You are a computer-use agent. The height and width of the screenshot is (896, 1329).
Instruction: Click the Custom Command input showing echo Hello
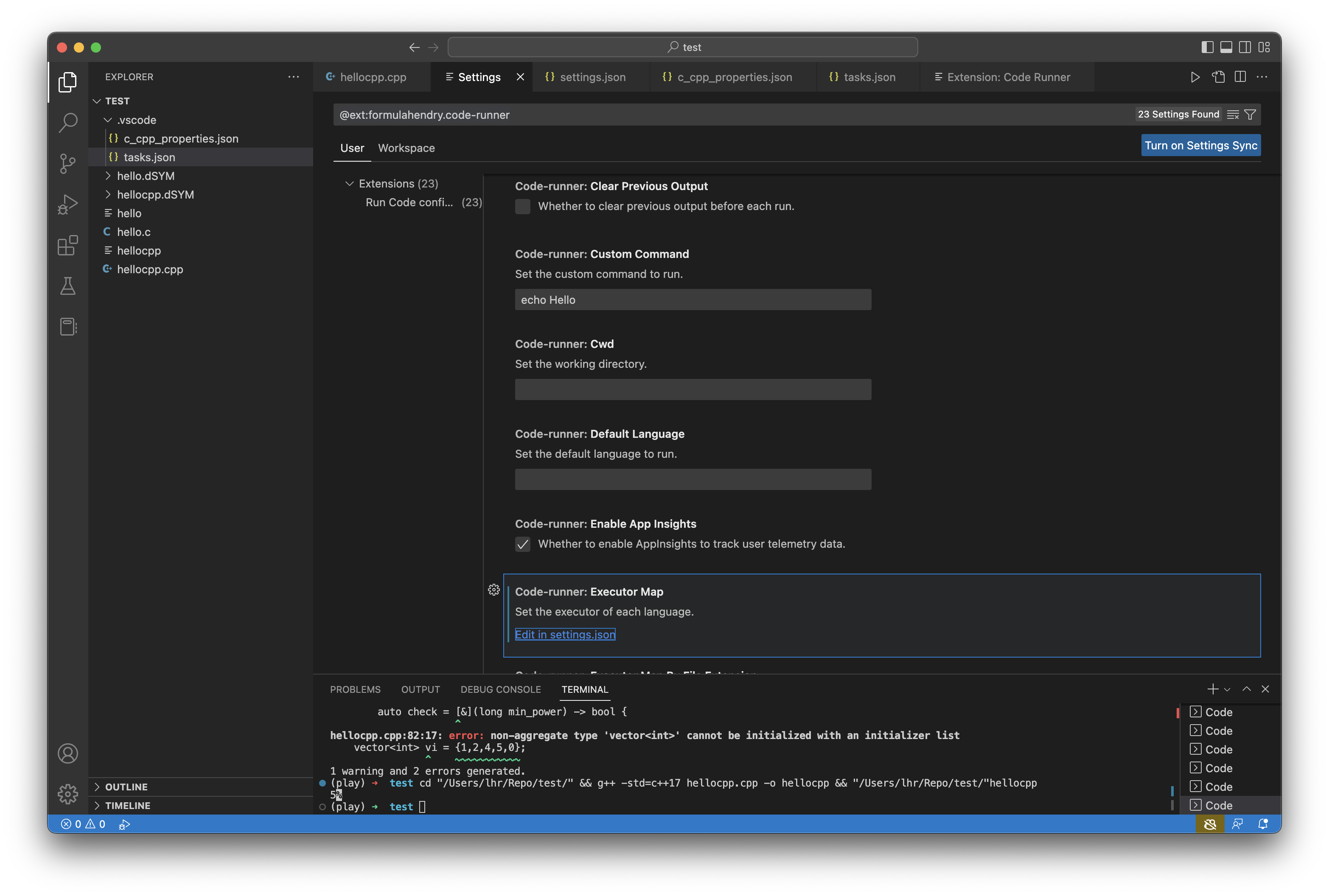click(692, 299)
